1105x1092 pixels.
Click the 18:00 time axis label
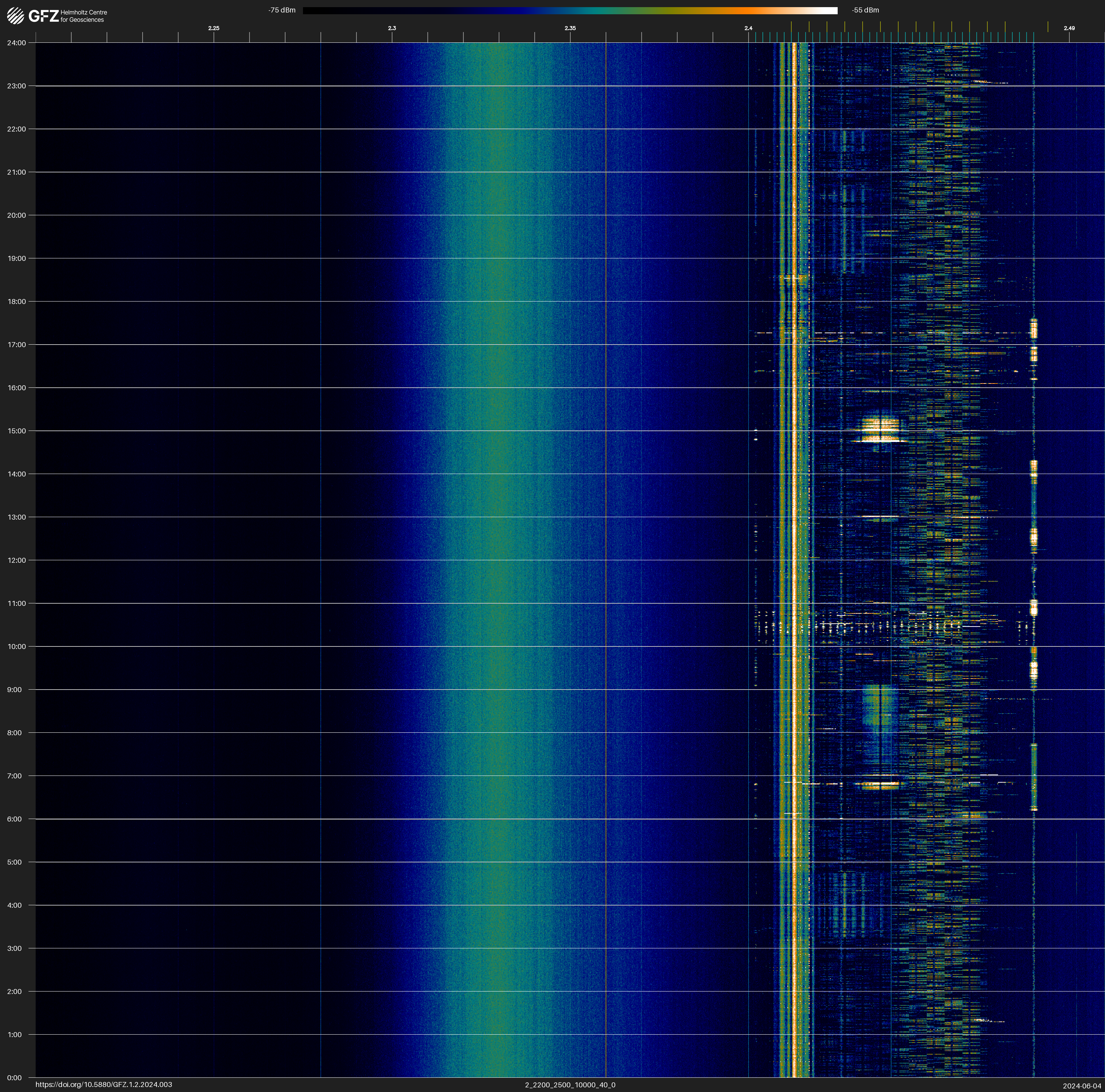[17, 301]
